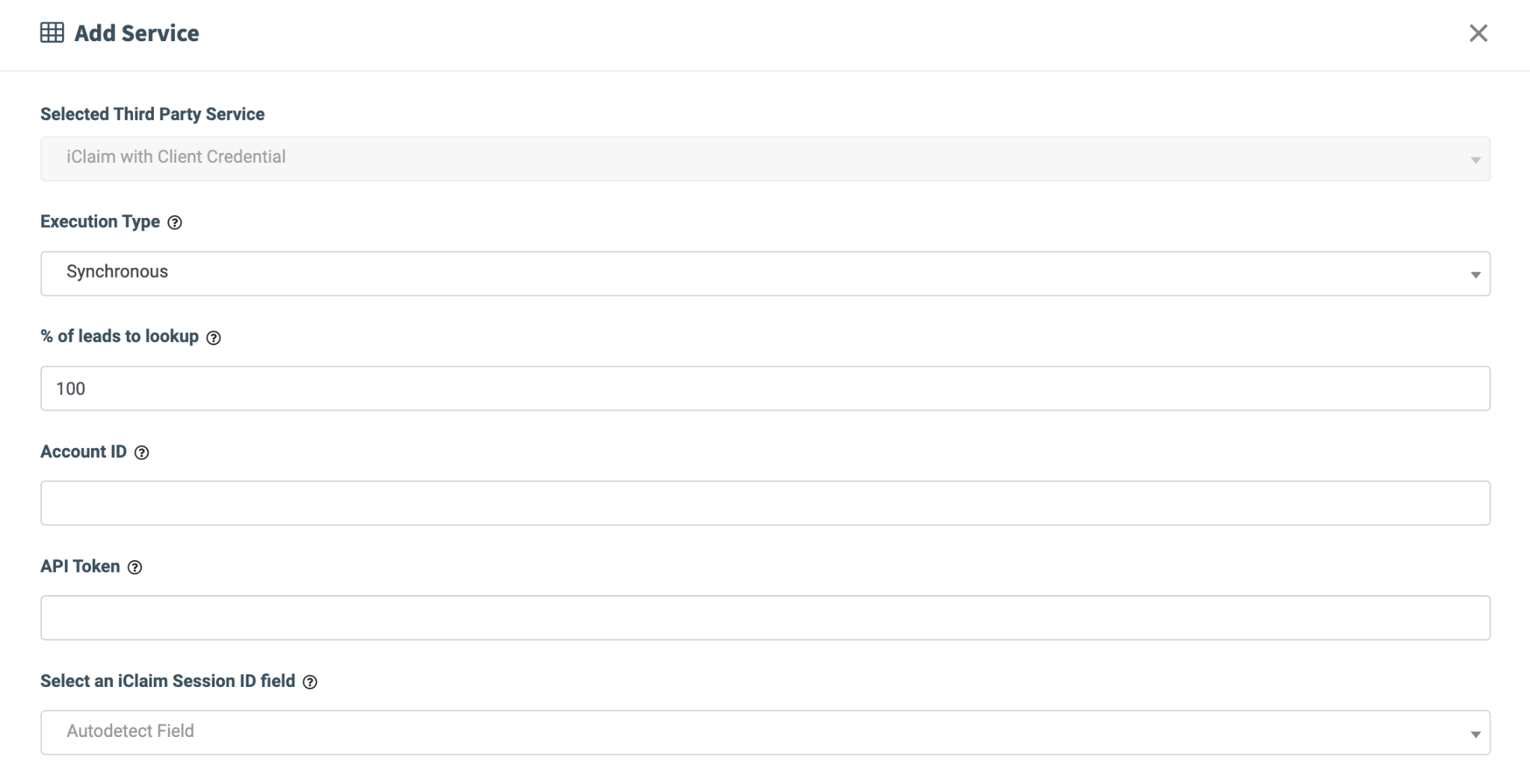Click the Select an iClaim Session ID field label

[167, 681]
